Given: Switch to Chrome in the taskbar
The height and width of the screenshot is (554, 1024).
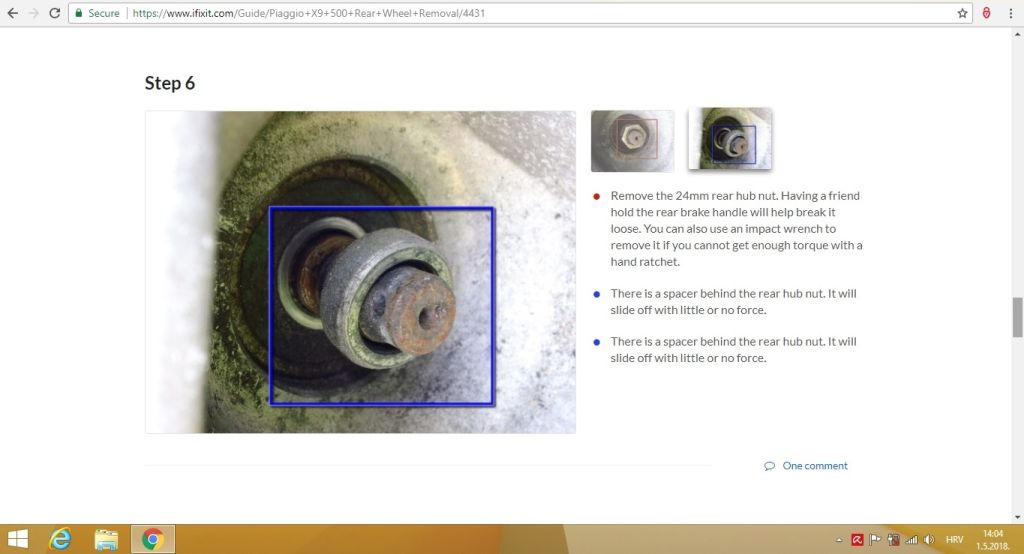Looking at the screenshot, I should (x=153, y=540).
